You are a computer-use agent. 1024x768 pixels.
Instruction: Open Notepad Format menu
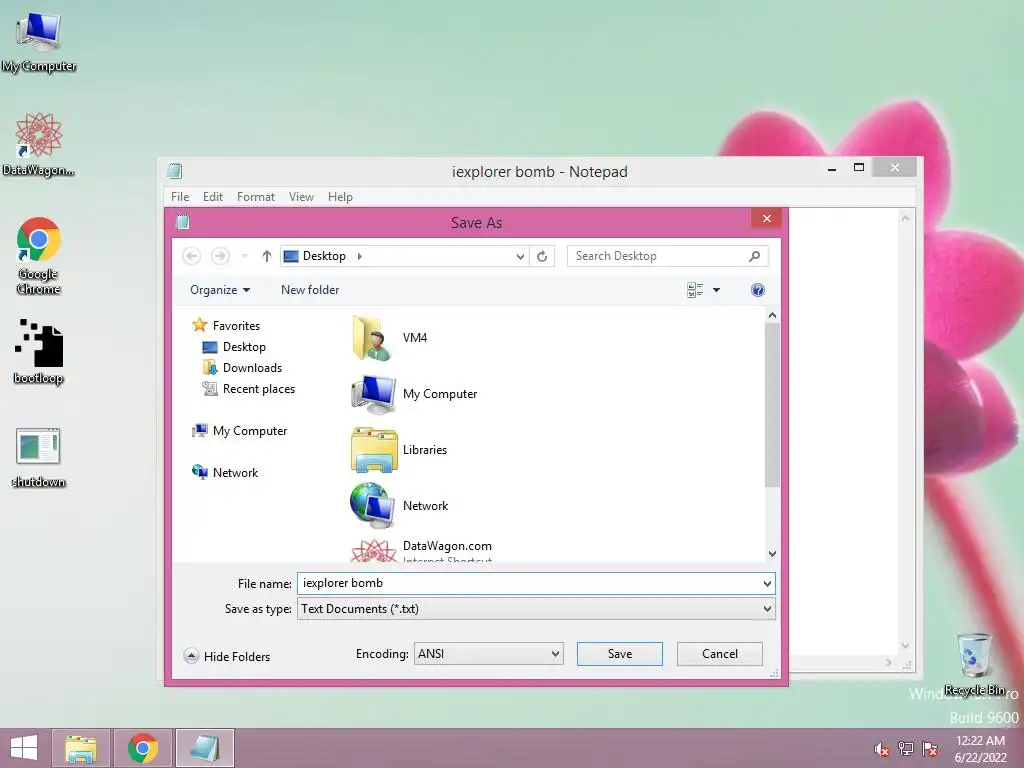255,197
